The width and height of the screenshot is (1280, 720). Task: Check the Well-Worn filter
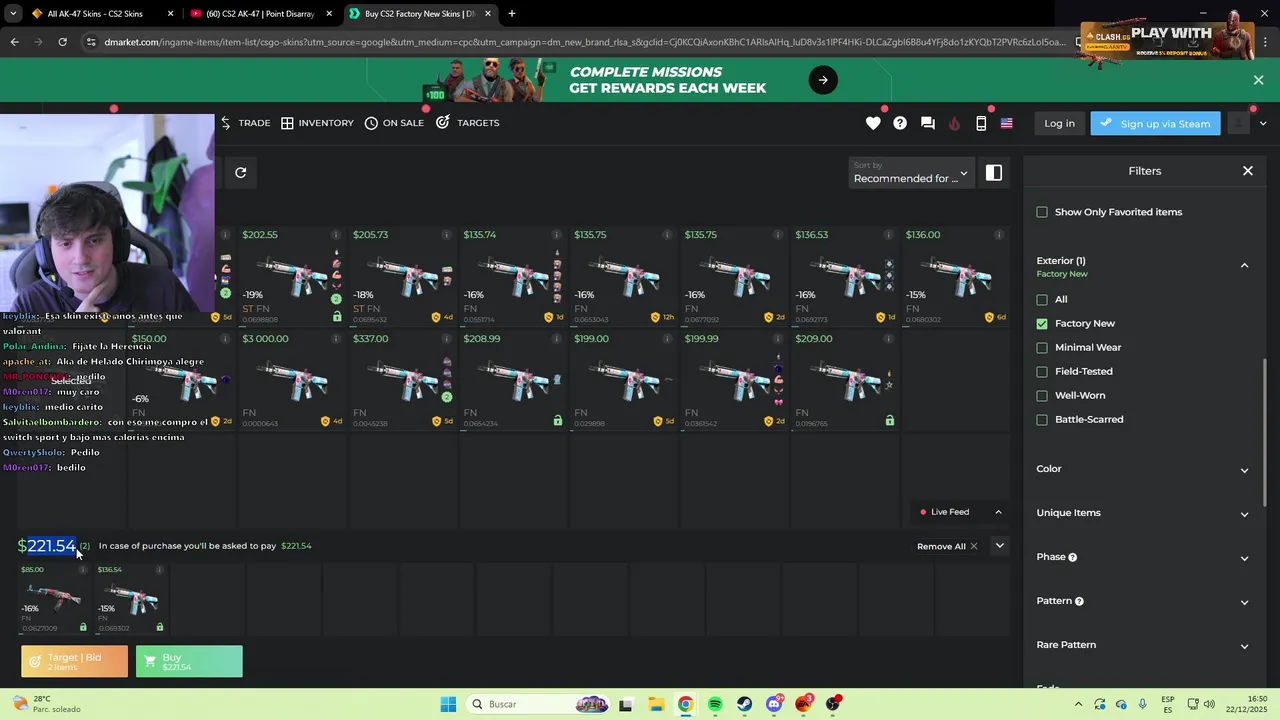coord(1042,395)
